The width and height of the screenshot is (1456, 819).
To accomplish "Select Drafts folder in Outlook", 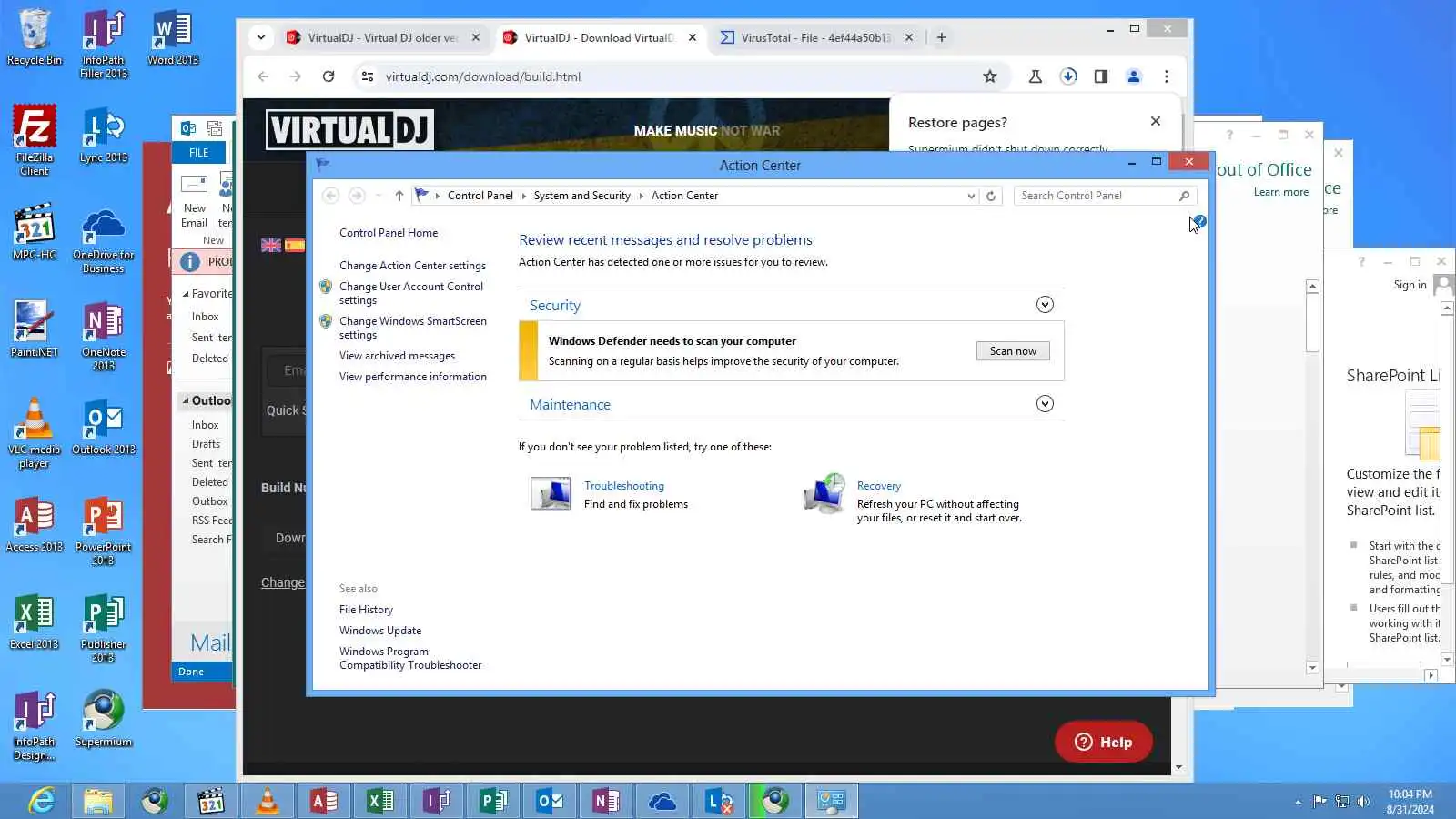I will tap(206, 444).
